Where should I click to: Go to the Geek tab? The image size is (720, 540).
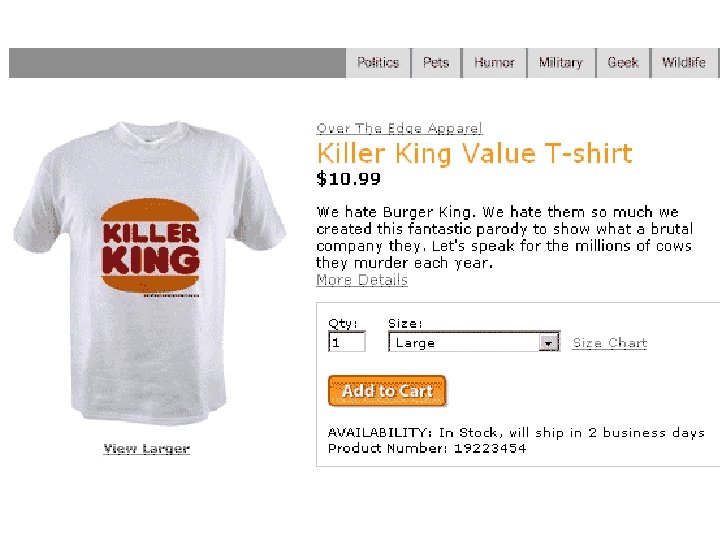click(x=623, y=62)
